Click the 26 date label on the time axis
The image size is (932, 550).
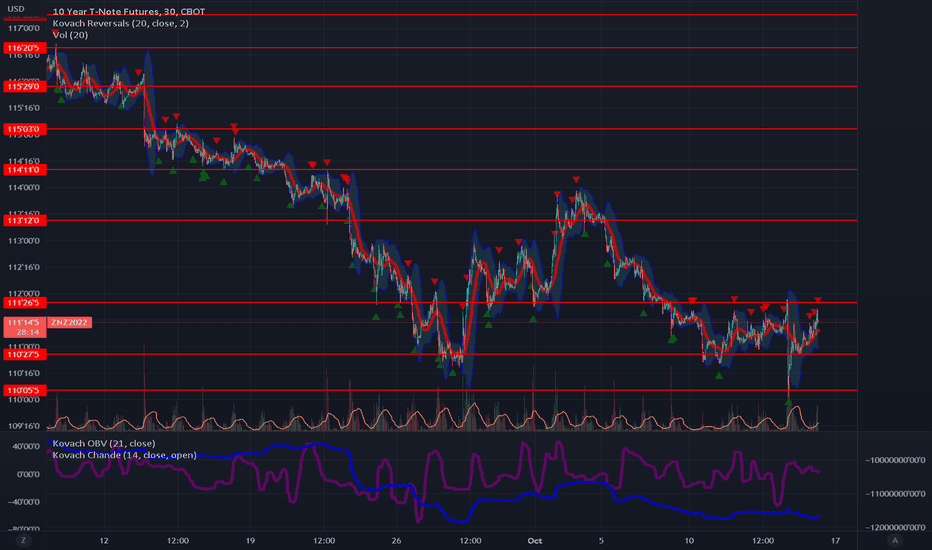click(396, 540)
